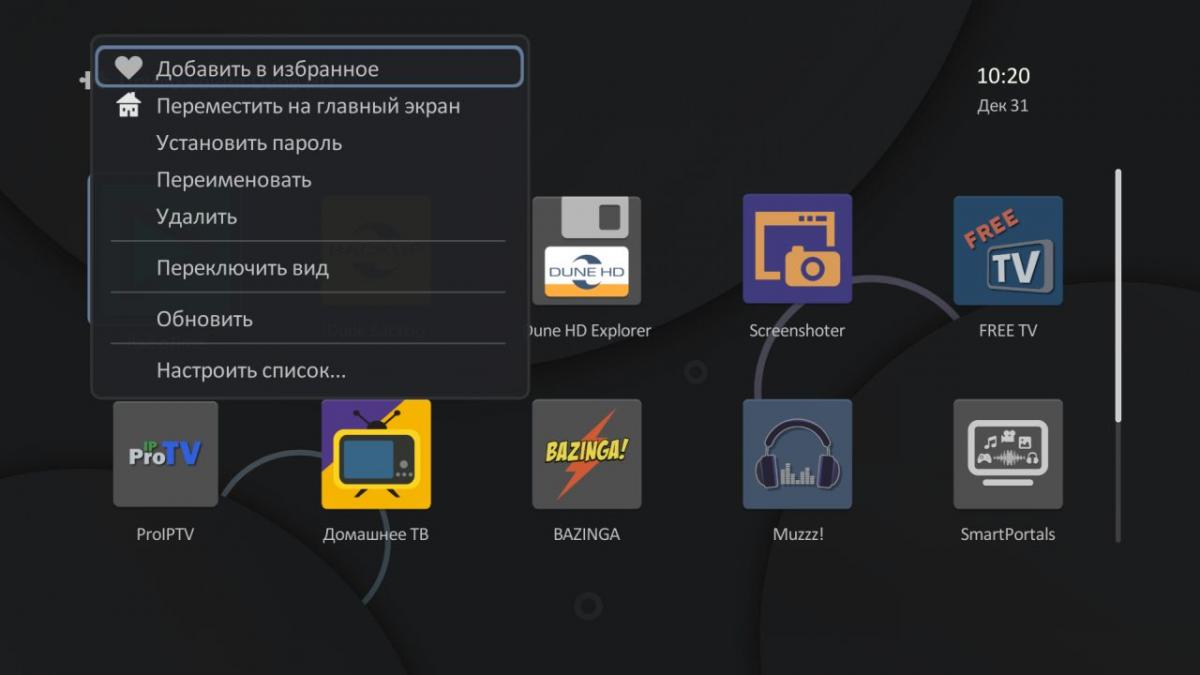Click the house icon in context menu
This screenshot has height=675, width=1200.
tap(129, 105)
